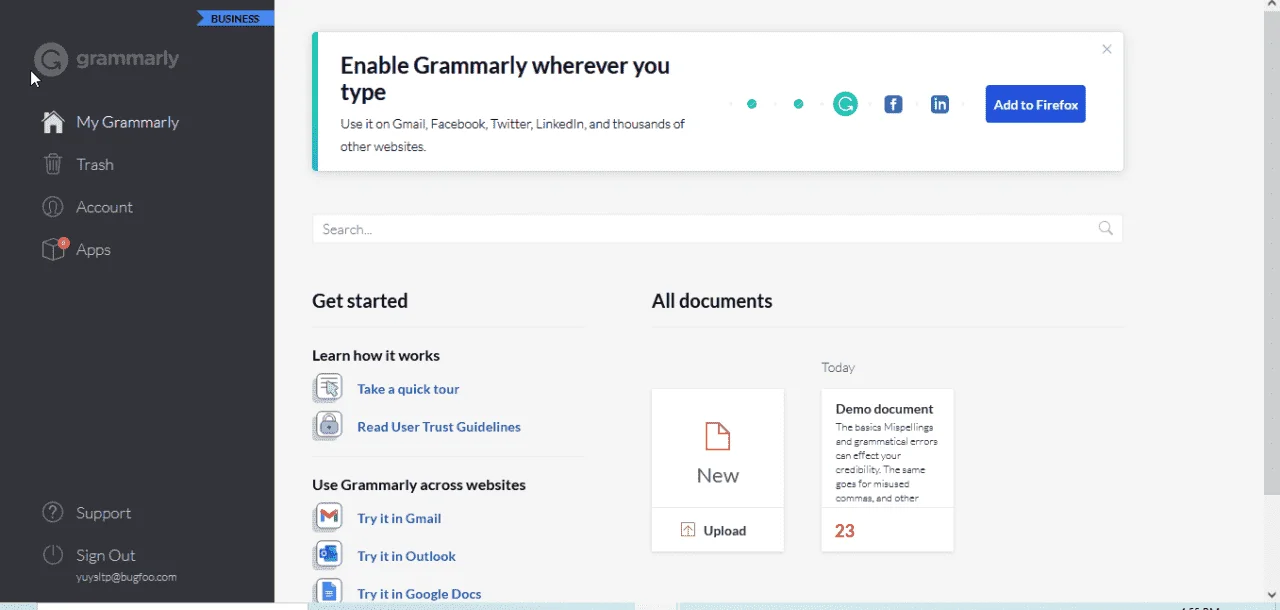Create a New document
1280x610 pixels.
tap(718, 448)
